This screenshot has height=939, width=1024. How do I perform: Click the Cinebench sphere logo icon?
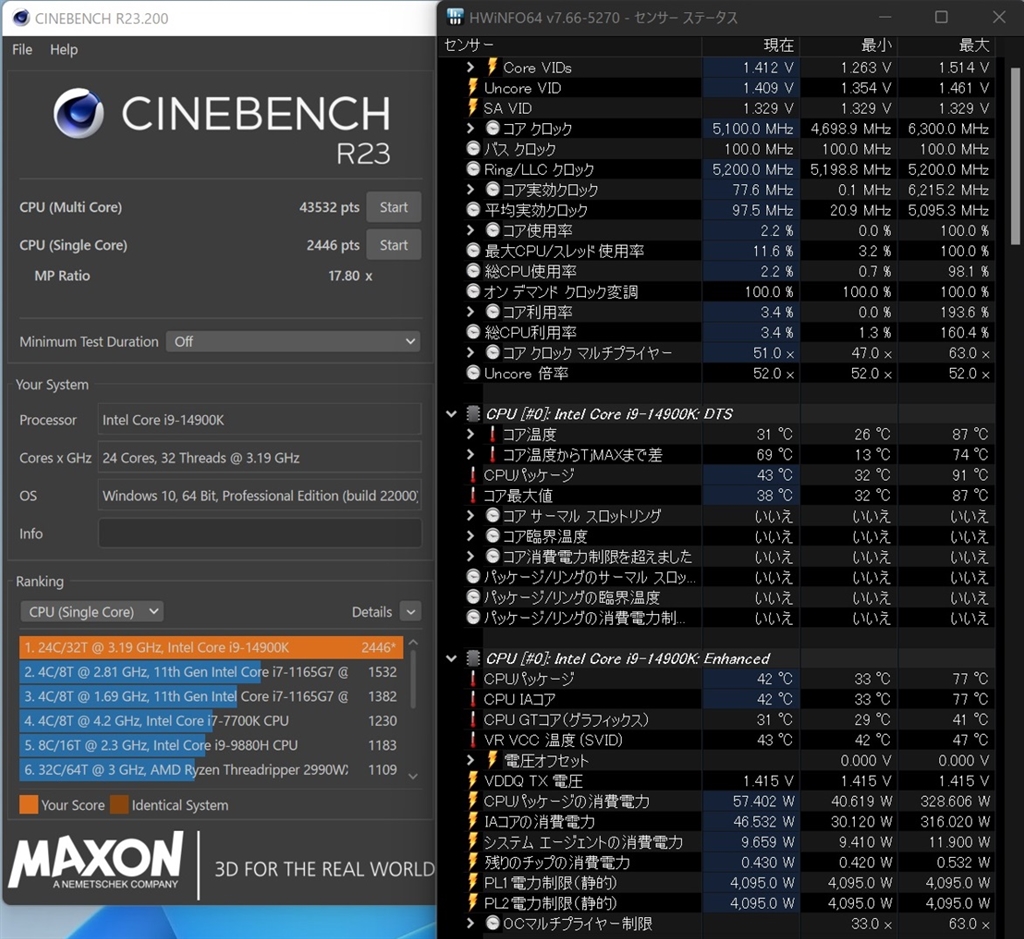point(82,114)
